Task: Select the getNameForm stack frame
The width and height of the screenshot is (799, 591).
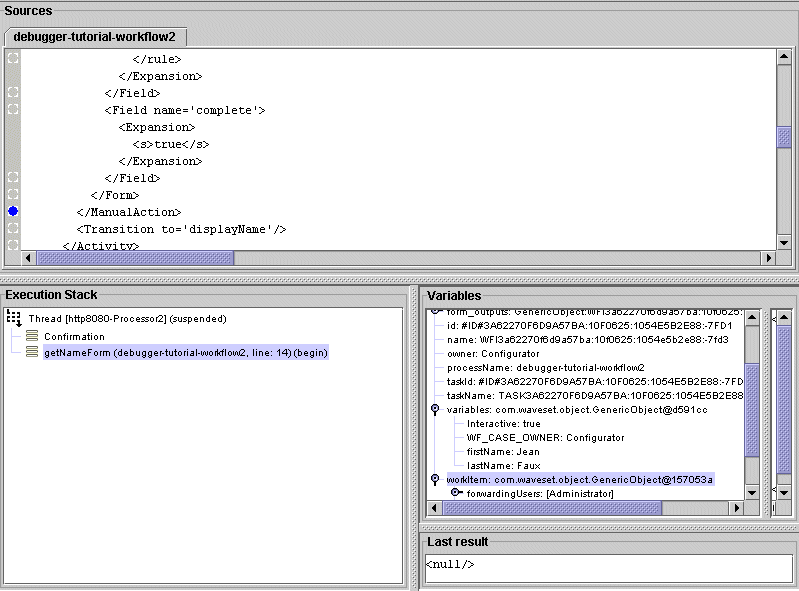Action: click(x=186, y=353)
